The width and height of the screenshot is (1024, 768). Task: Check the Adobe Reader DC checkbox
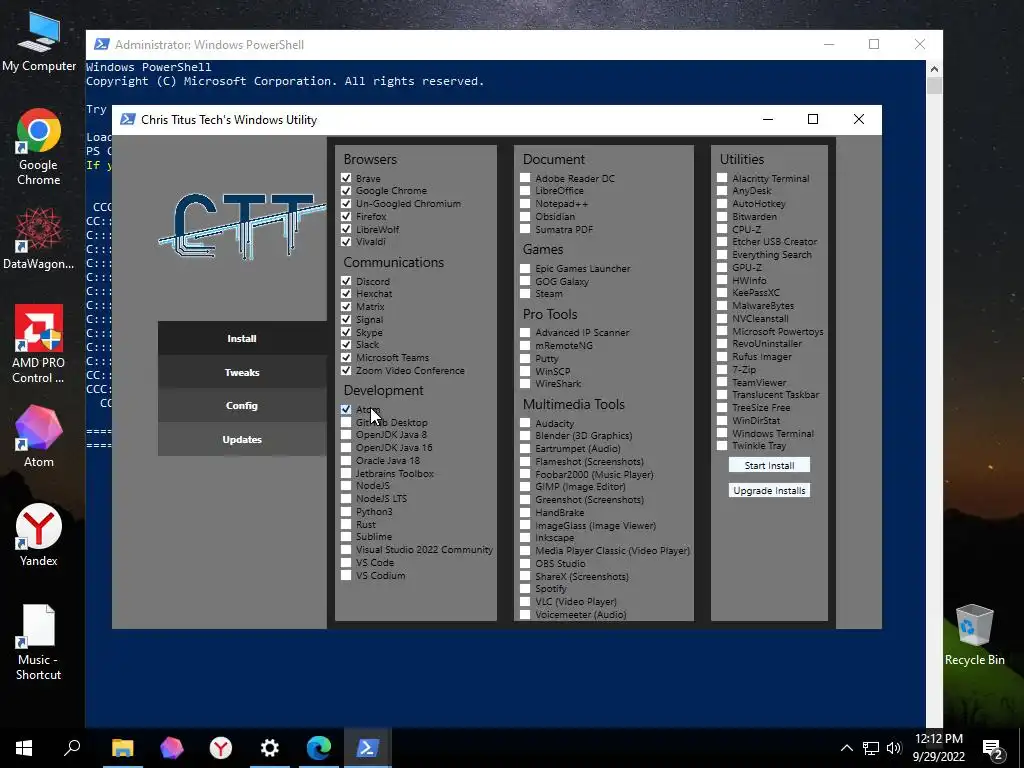525,178
